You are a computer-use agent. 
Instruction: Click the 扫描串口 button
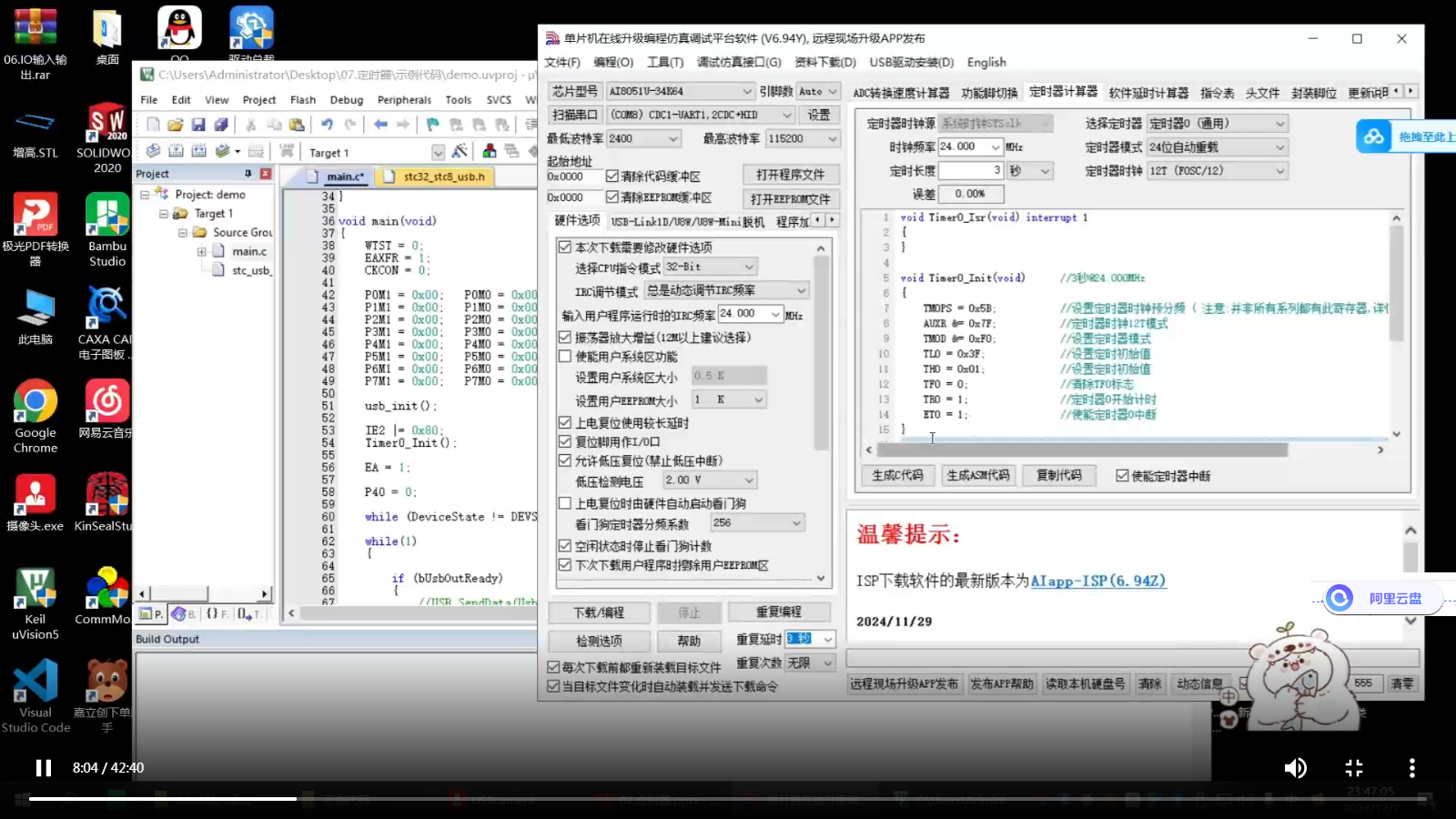point(574,115)
